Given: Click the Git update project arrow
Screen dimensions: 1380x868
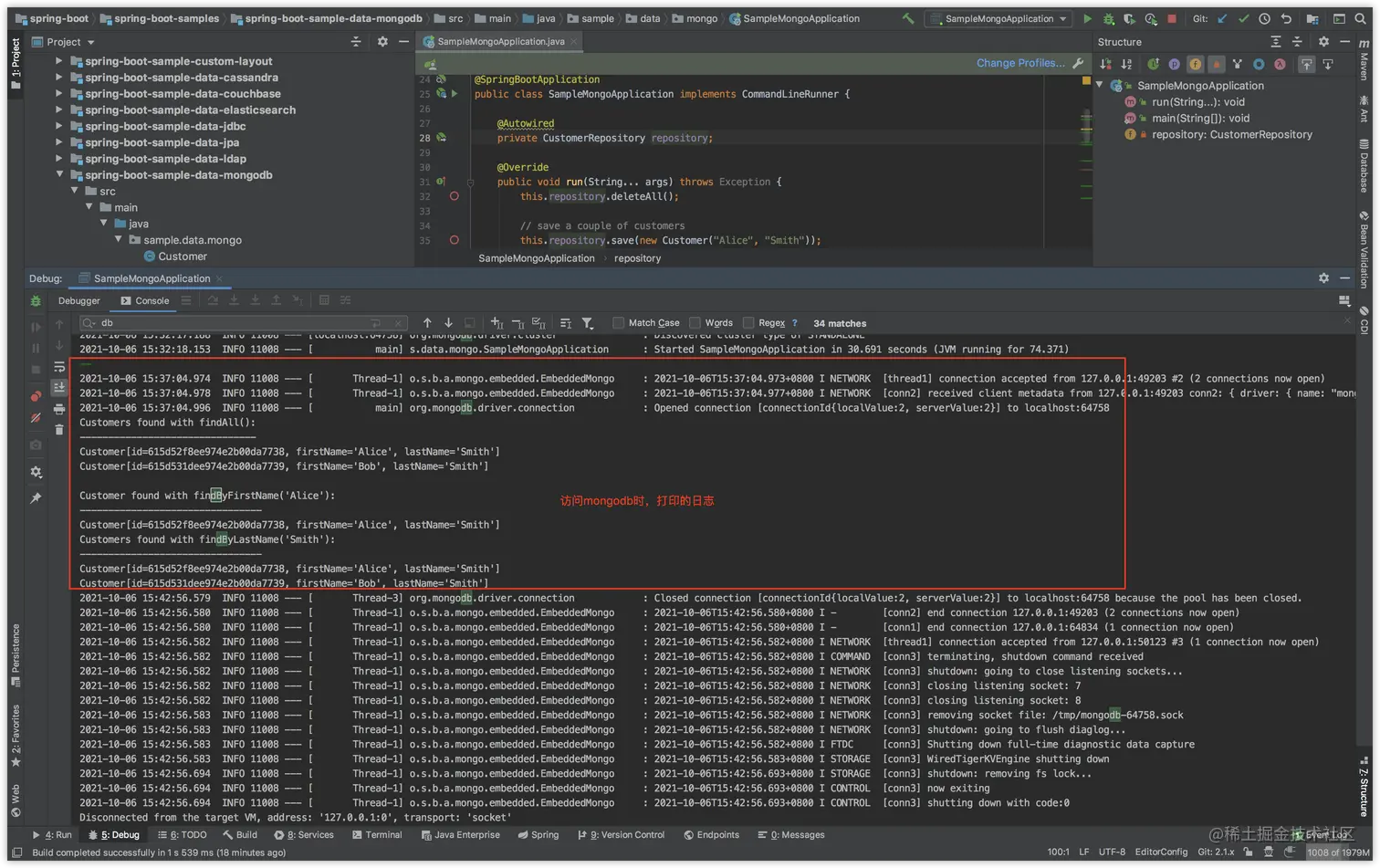Looking at the screenshot, I should click(x=1222, y=18).
